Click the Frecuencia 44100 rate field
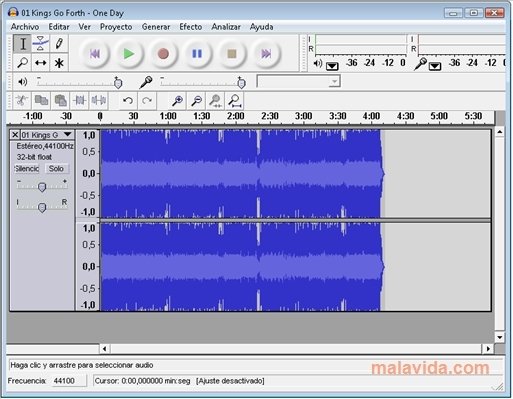513x399 pixels. click(x=69, y=381)
